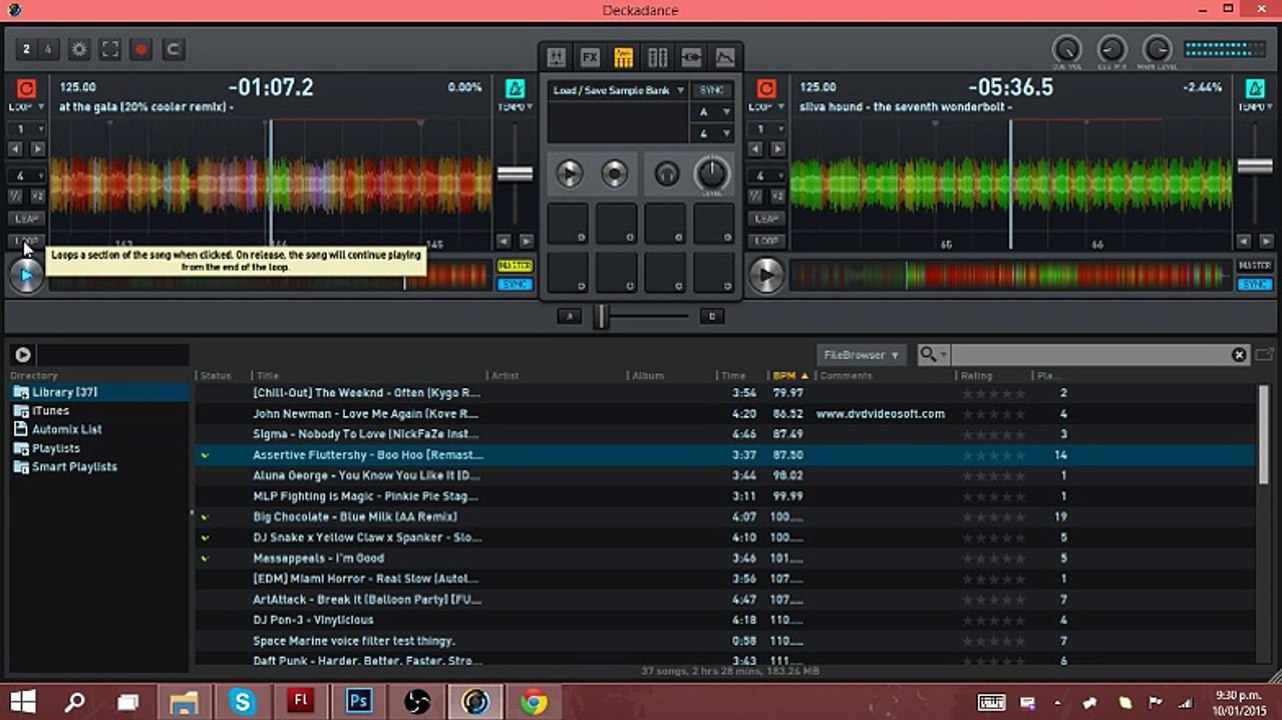Open left deck TEMPO dropdown

515,107
